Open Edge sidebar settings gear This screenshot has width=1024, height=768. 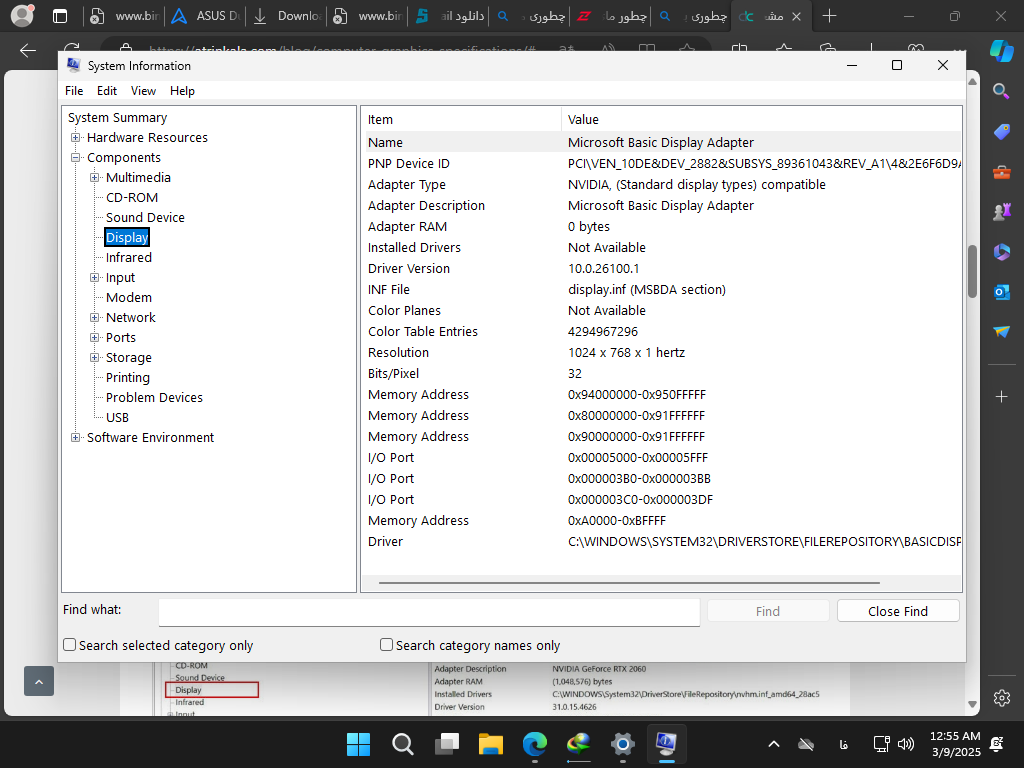click(x=1002, y=697)
